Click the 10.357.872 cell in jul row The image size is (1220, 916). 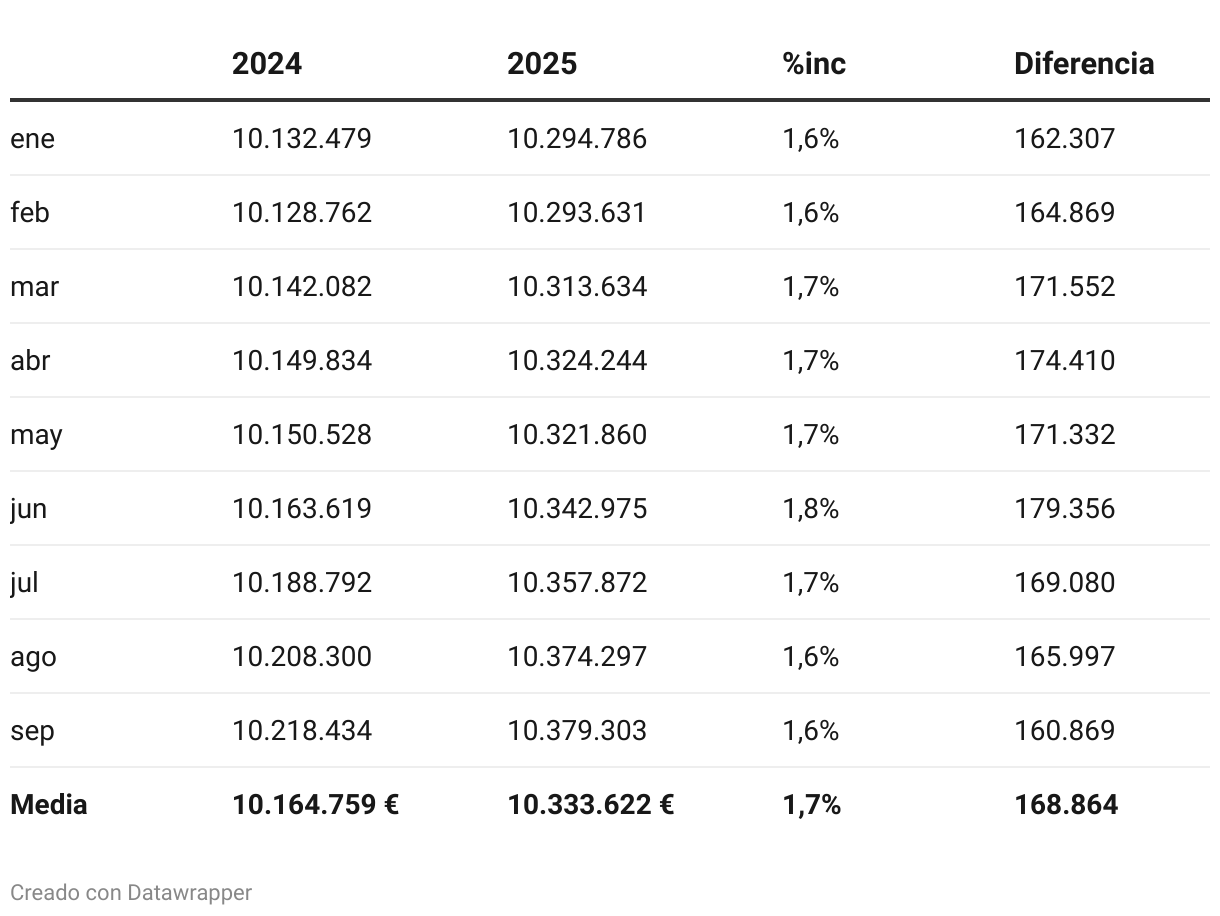click(x=576, y=583)
